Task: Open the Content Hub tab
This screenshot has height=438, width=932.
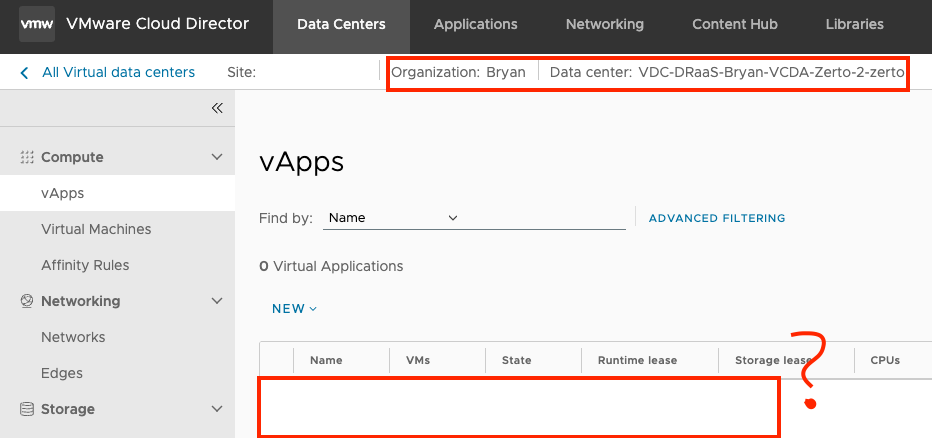Action: [735, 24]
